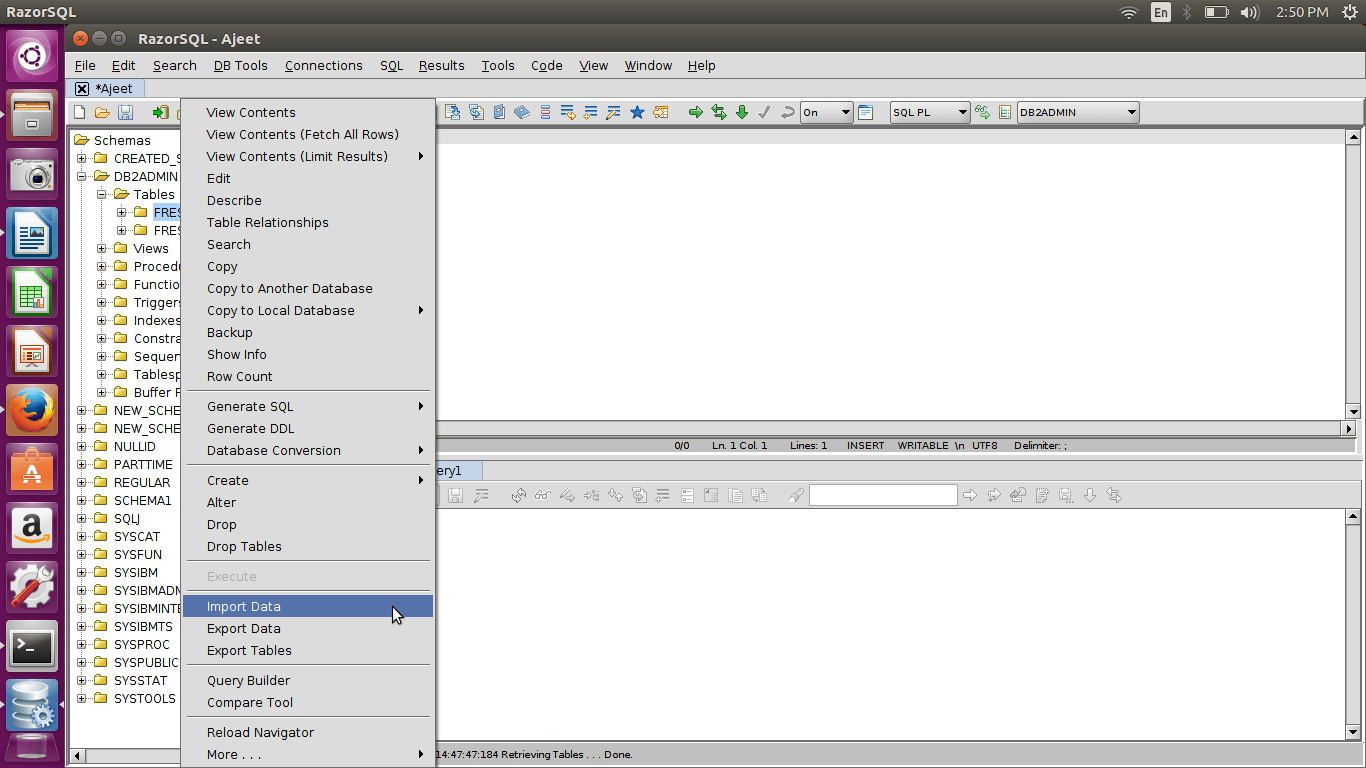Click the grey checkmark commit icon
This screenshot has height=768, width=1366.
point(765,112)
